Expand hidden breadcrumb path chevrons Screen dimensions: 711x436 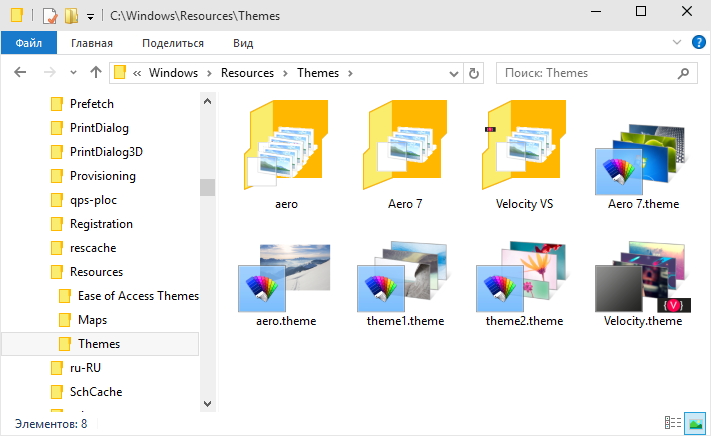coord(137,73)
